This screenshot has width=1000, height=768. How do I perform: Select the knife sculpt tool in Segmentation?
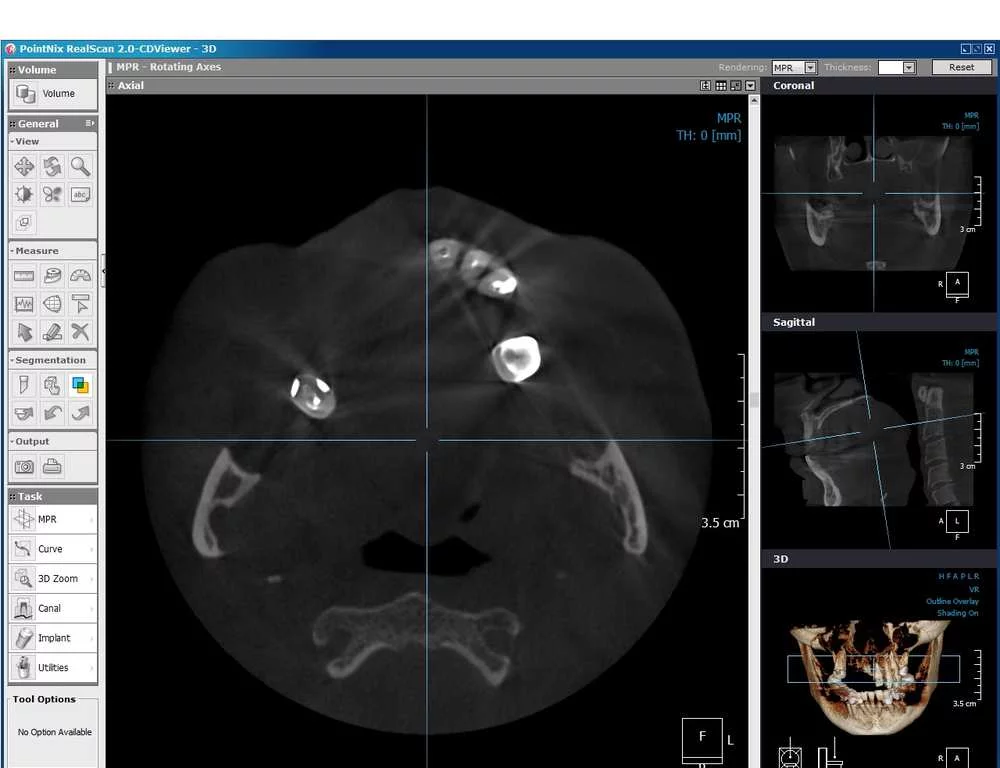[x=24, y=385]
